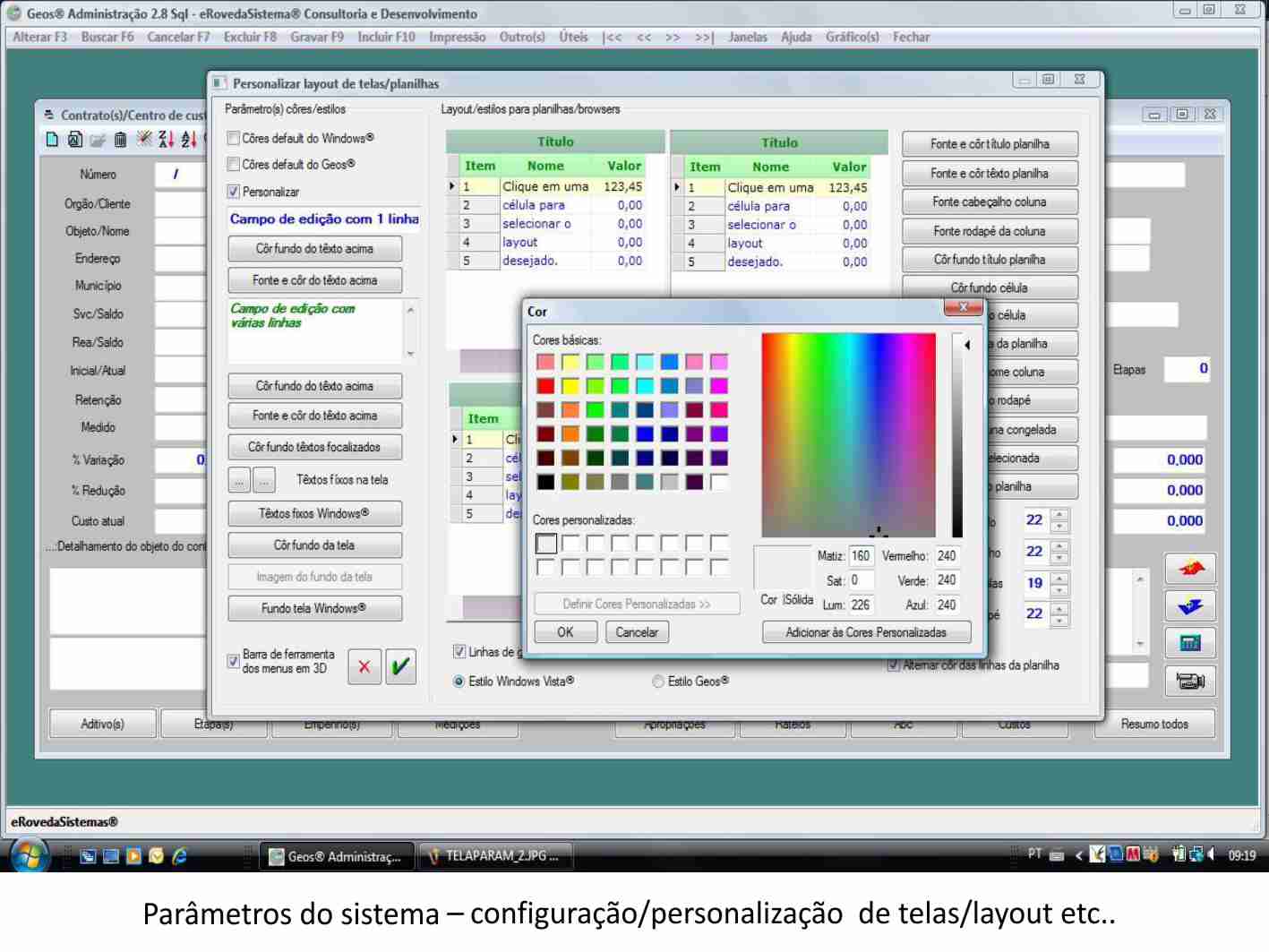Click Fonte cabeçalho coluna button

[990, 202]
